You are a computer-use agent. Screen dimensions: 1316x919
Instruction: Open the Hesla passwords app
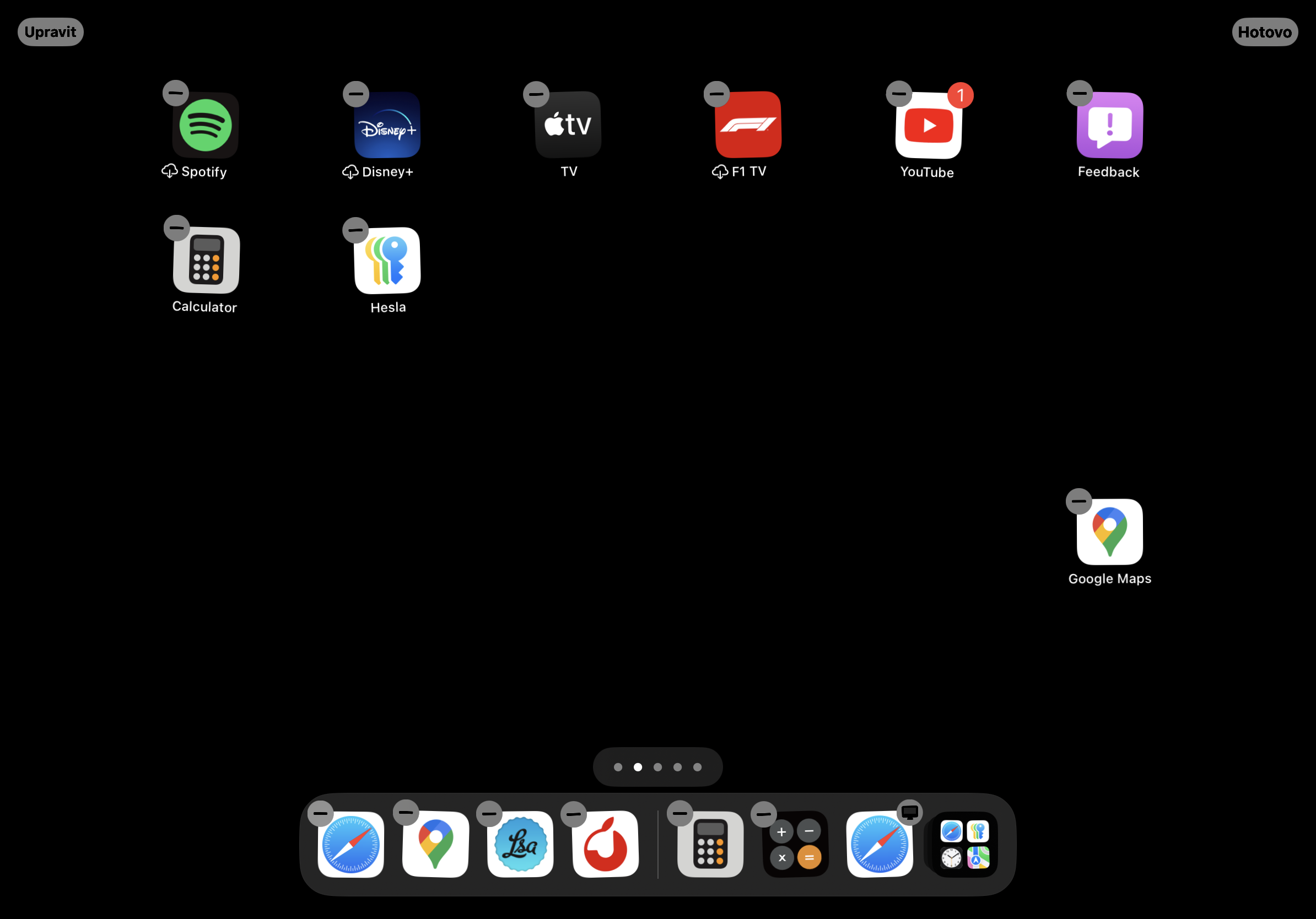tap(387, 261)
